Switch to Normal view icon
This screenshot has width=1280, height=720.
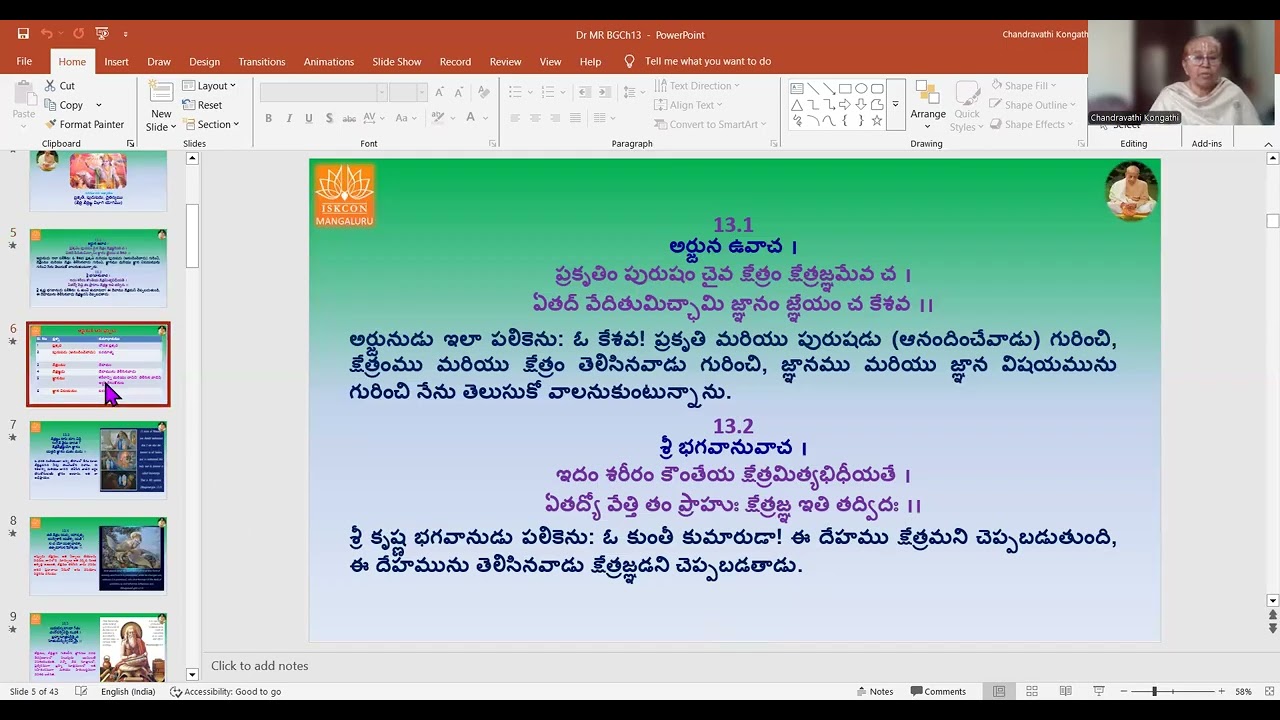point(999,691)
